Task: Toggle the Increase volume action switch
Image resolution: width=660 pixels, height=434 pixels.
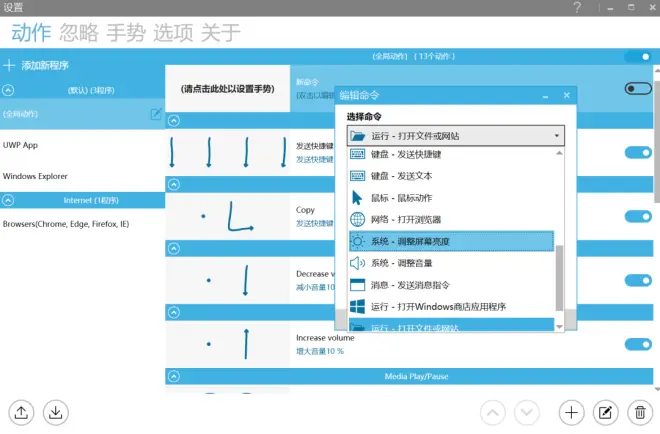Action: [638, 344]
